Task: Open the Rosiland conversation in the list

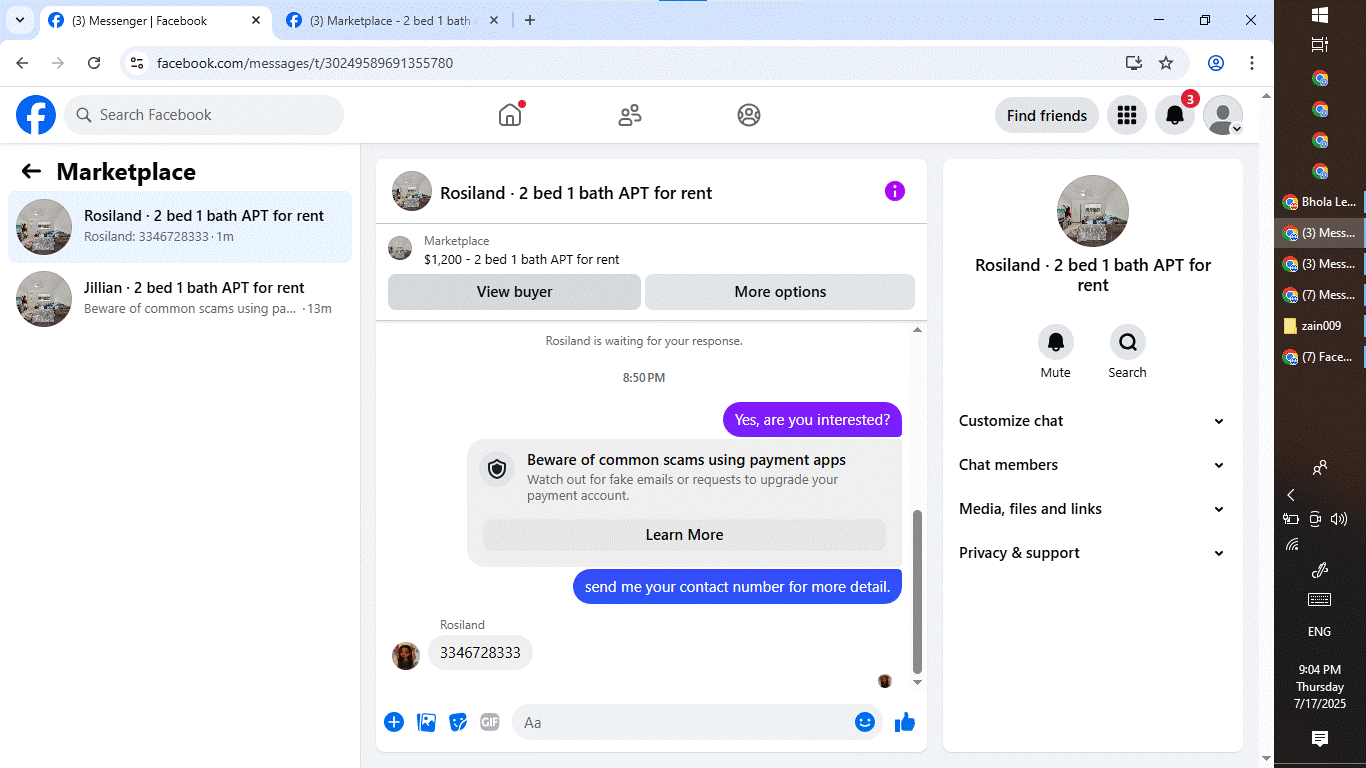Action: click(x=180, y=227)
